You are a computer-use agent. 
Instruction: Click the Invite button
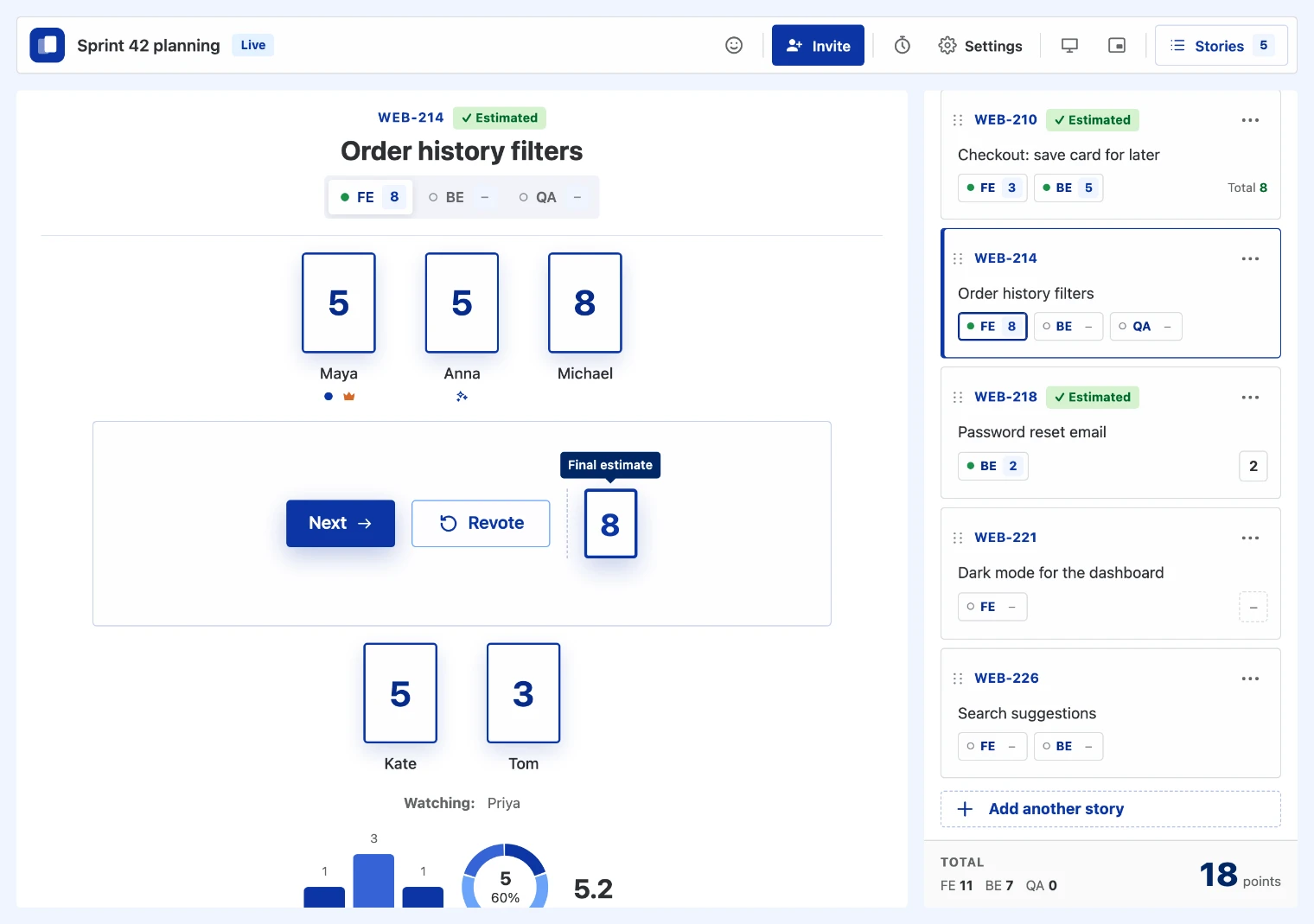(x=818, y=46)
